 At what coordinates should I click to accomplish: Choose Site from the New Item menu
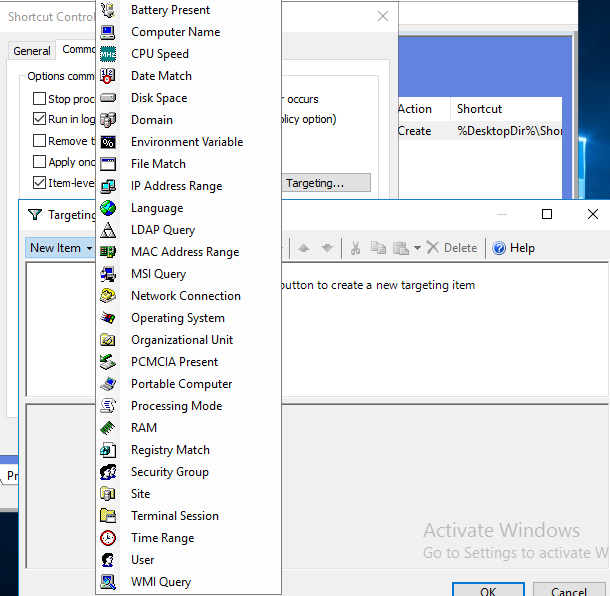tap(188, 494)
